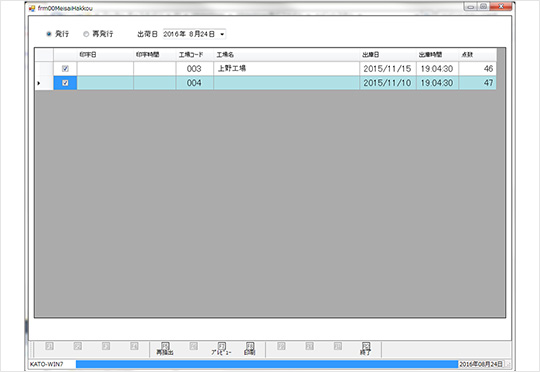
Task: Click the 再抽出 function key button
Action: 165,349
